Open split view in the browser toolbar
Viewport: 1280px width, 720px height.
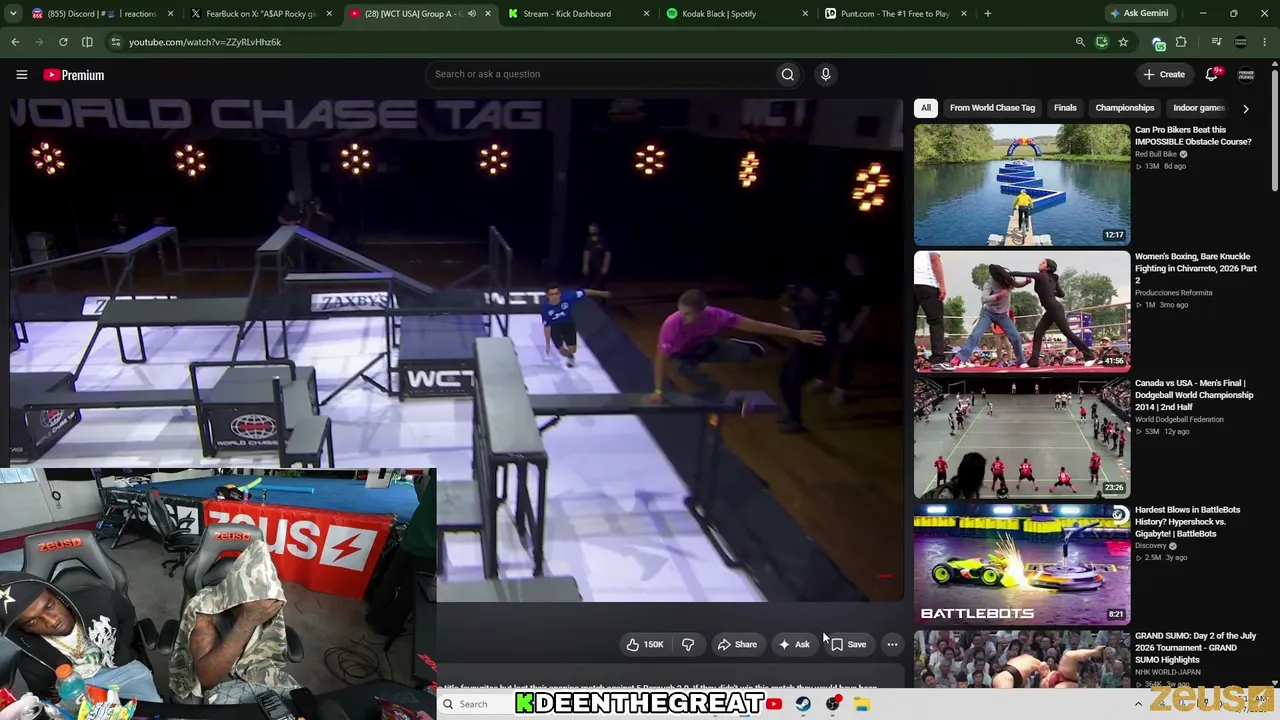[x=87, y=42]
